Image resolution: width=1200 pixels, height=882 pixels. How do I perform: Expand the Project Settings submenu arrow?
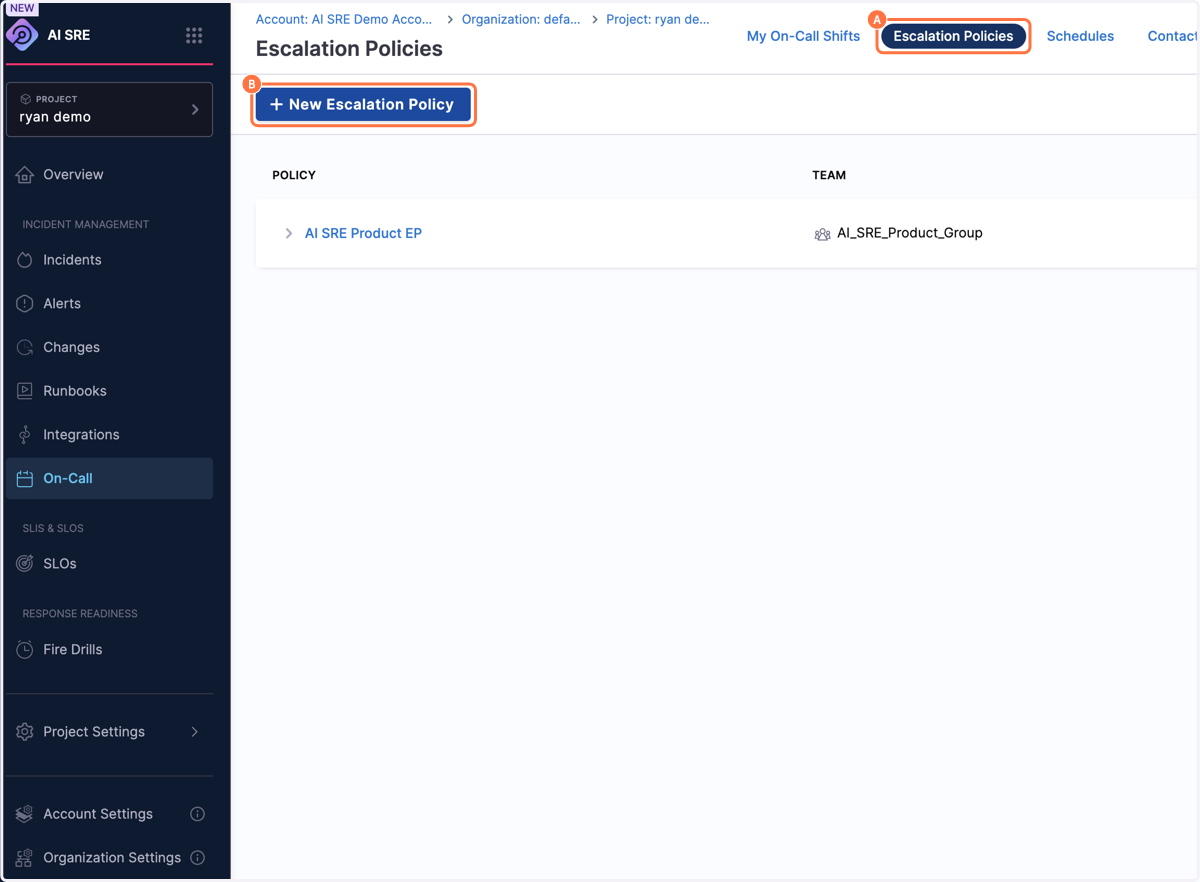(x=195, y=732)
